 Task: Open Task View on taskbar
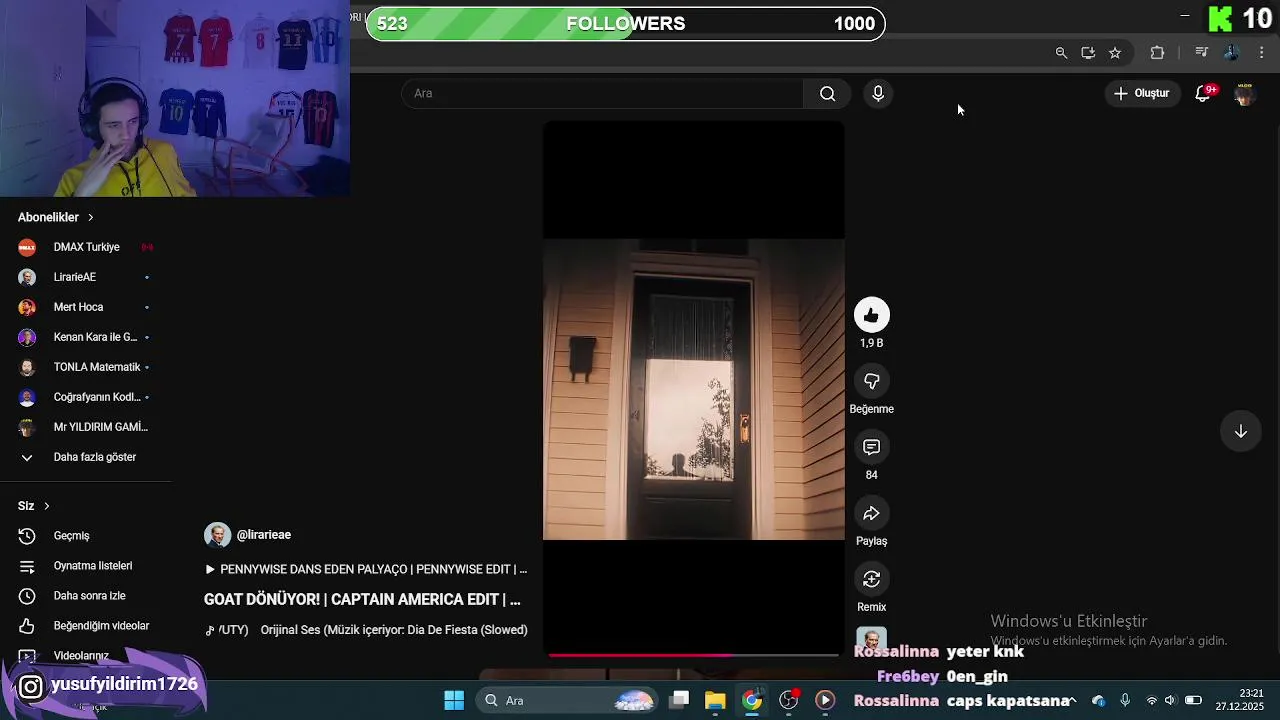point(679,700)
